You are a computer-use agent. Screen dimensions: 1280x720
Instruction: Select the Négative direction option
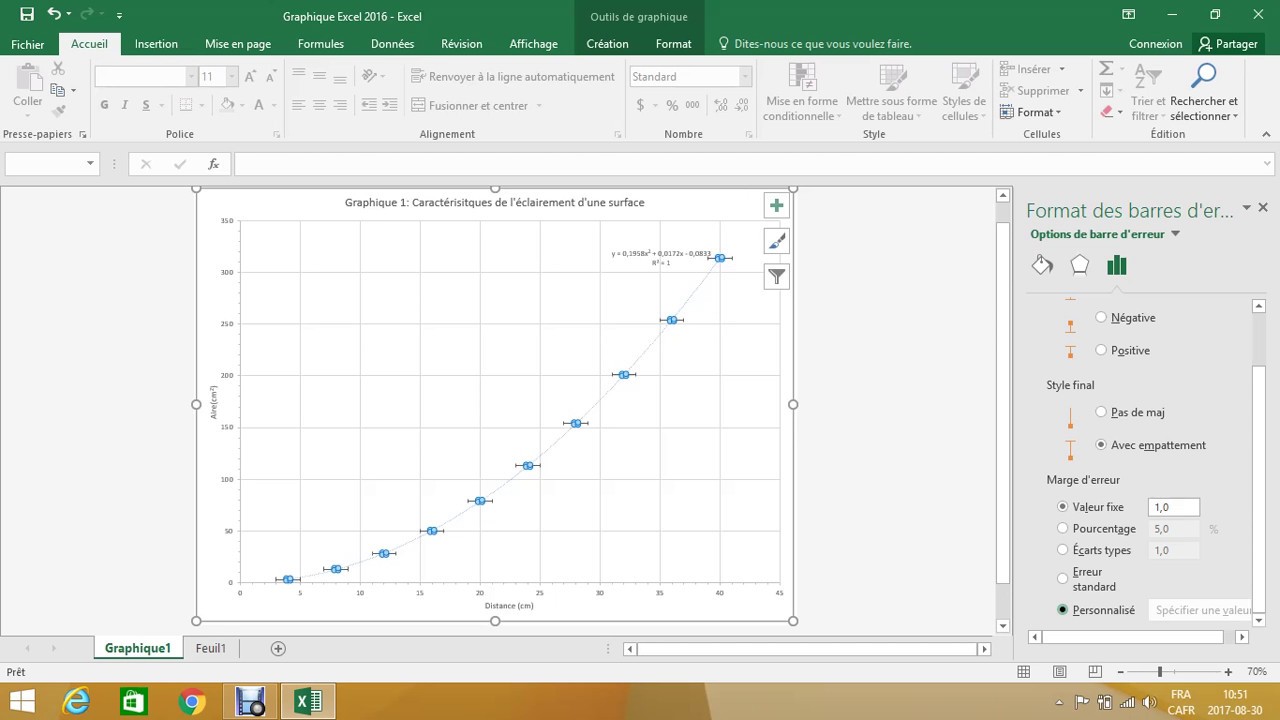[x=1101, y=317]
